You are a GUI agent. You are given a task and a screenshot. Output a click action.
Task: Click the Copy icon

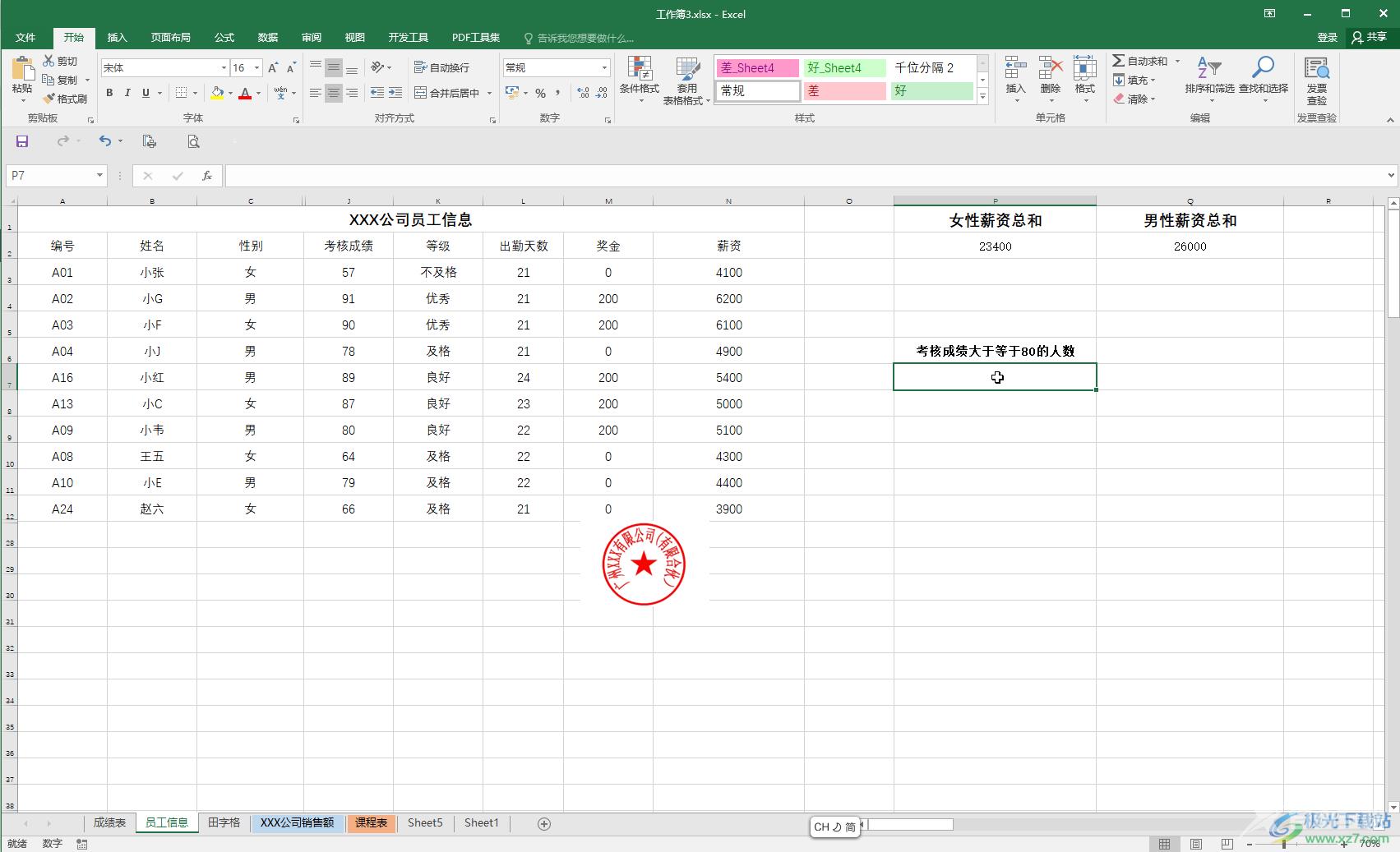pyautogui.click(x=49, y=80)
